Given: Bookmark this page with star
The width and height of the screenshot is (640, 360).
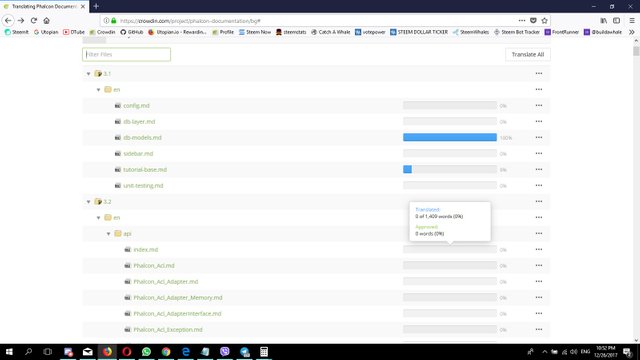Looking at the screenshot, I should coord(544,20).
